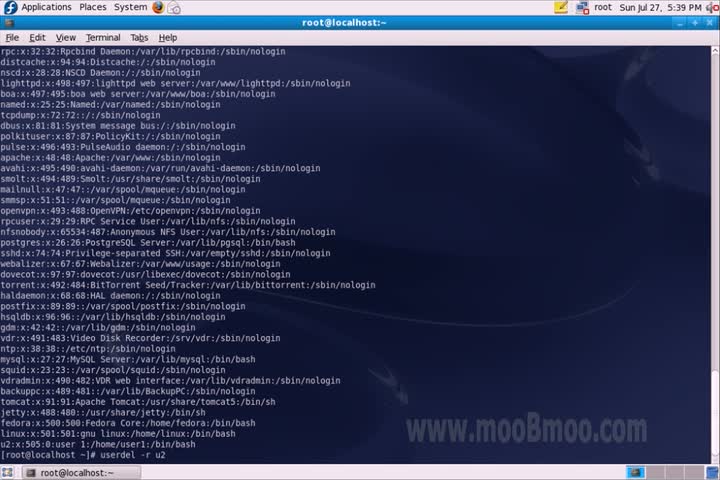
Task: Close the root@localhost terminal window
Action: [x=710, y=23]
